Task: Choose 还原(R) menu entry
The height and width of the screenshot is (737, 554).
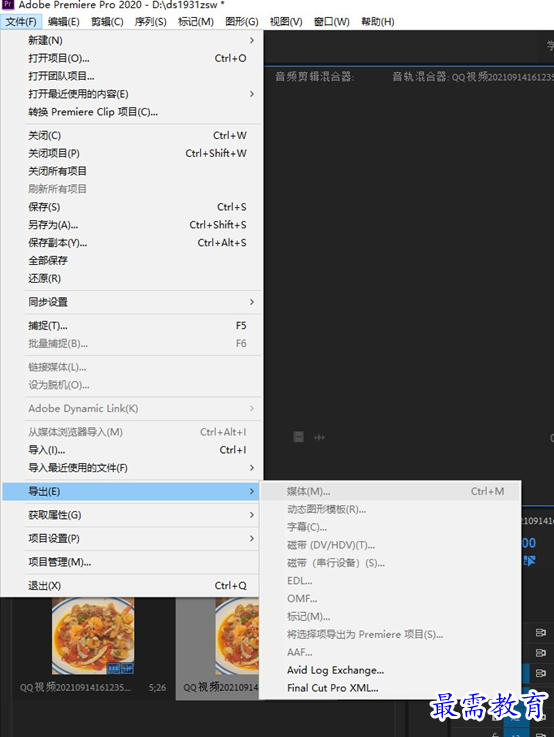Action: click(132, 278)
